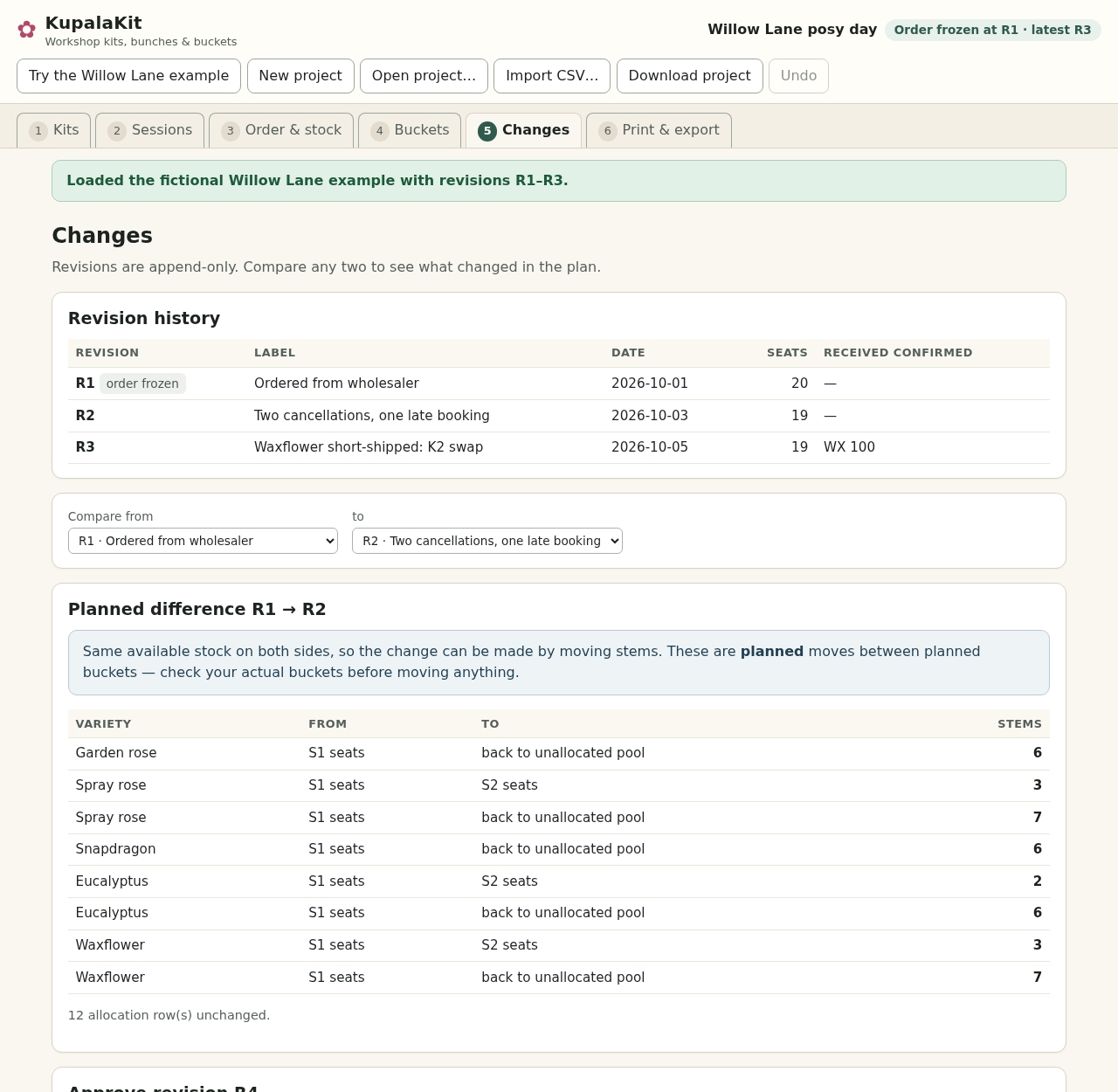Click the Undo button
This screenshot has height=1092, width=1118.
[x=798, y=76]
